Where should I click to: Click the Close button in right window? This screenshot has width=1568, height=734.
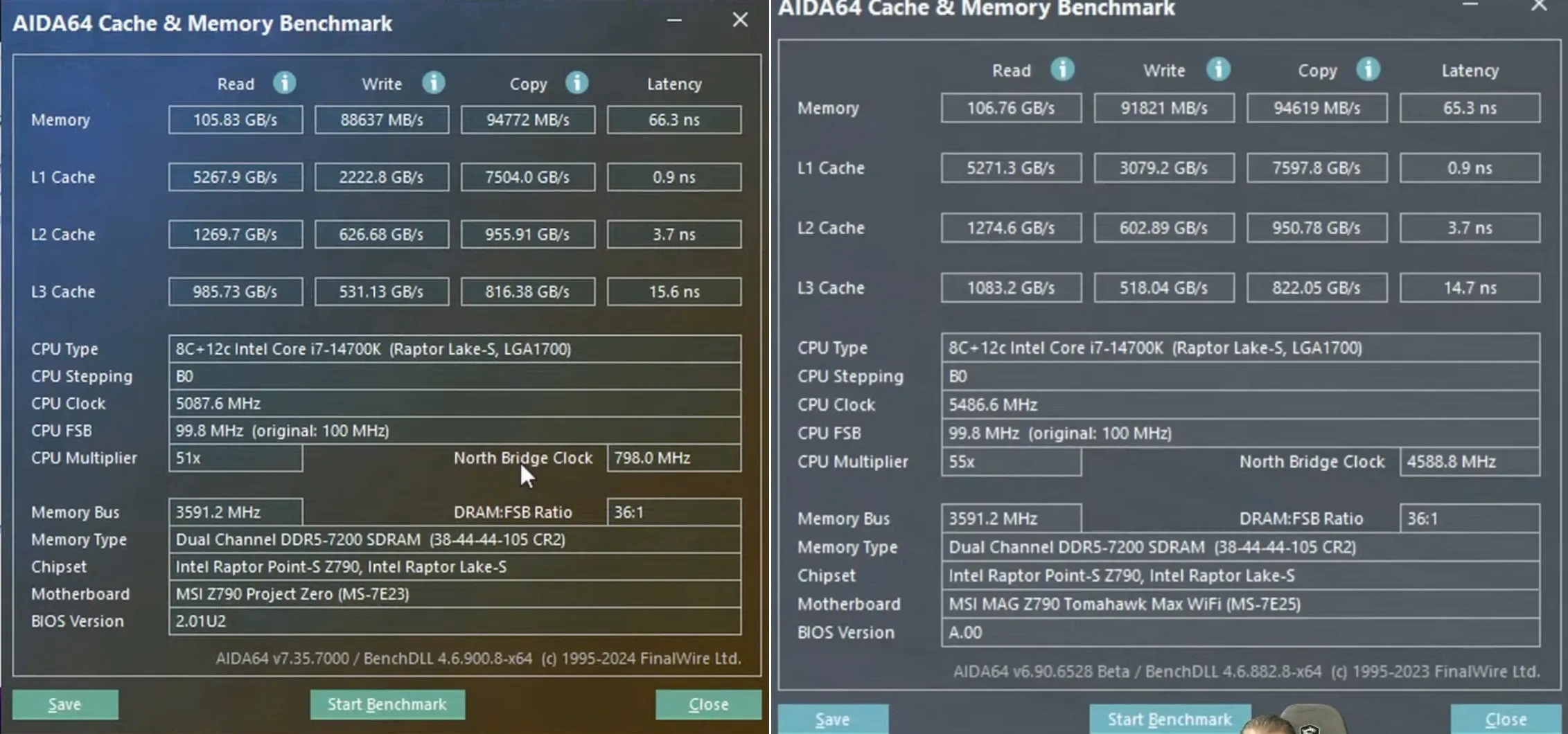(x=1505, y=719)
